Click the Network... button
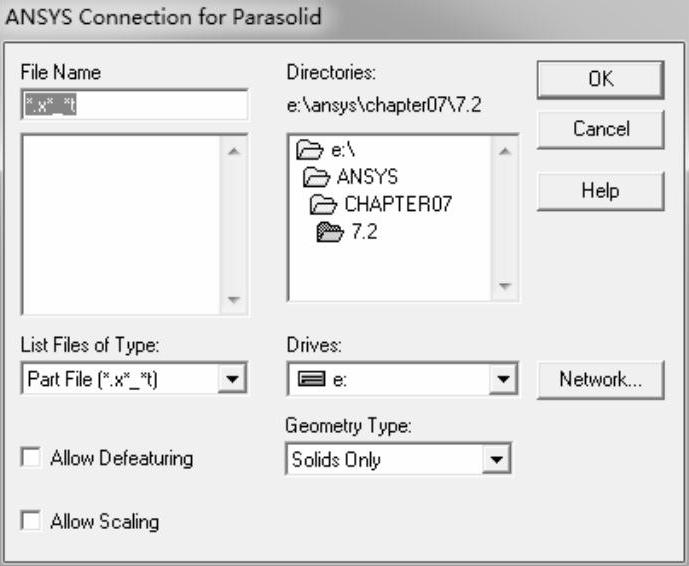Screen dimensions: 689x566 tap(600, 380)
